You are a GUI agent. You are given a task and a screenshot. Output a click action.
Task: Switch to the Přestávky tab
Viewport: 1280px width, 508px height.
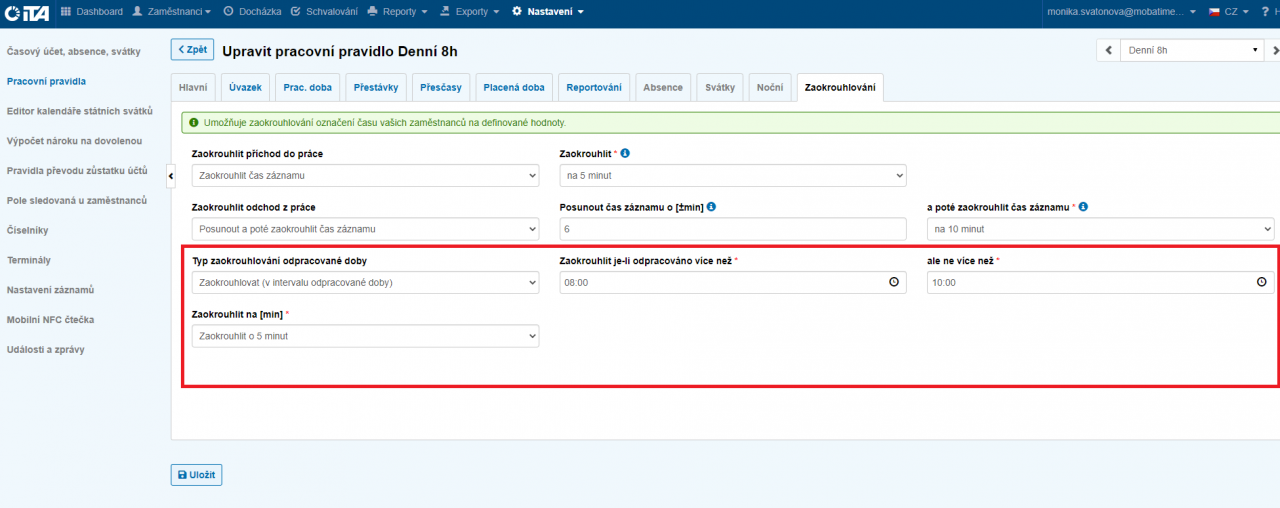[376, 88]
